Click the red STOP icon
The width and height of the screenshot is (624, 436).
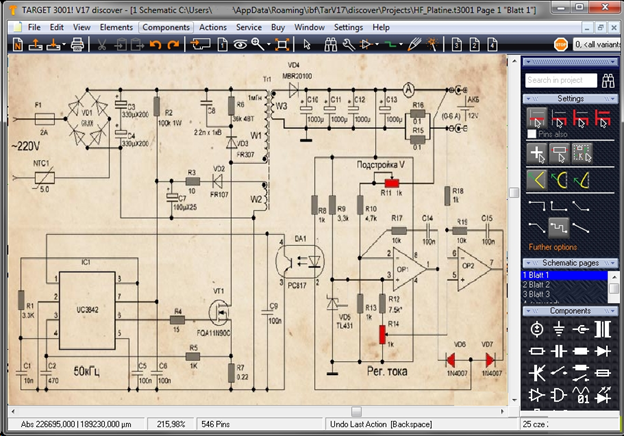click(561, 44)
